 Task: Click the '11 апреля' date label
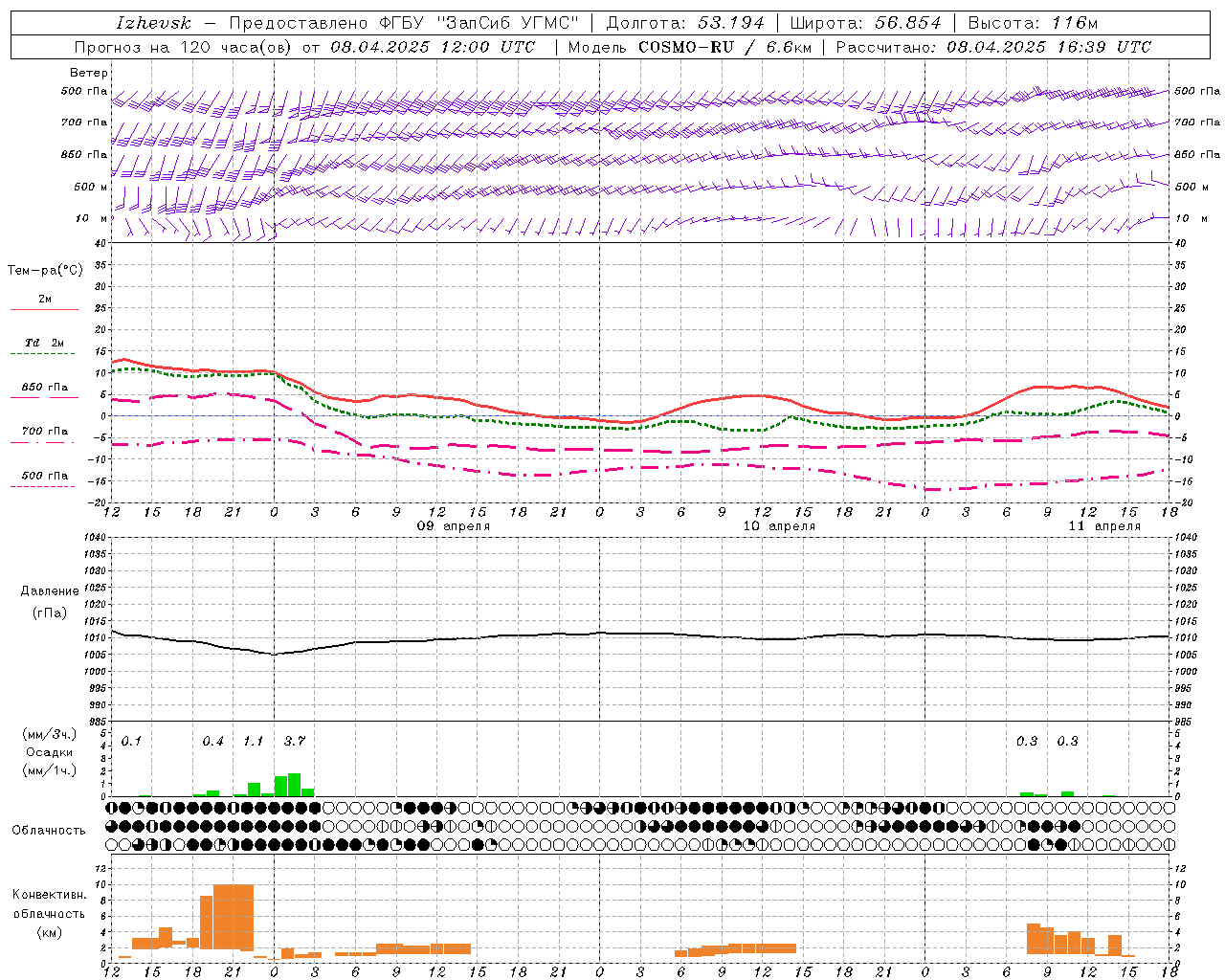click(x=1104, y=526)
